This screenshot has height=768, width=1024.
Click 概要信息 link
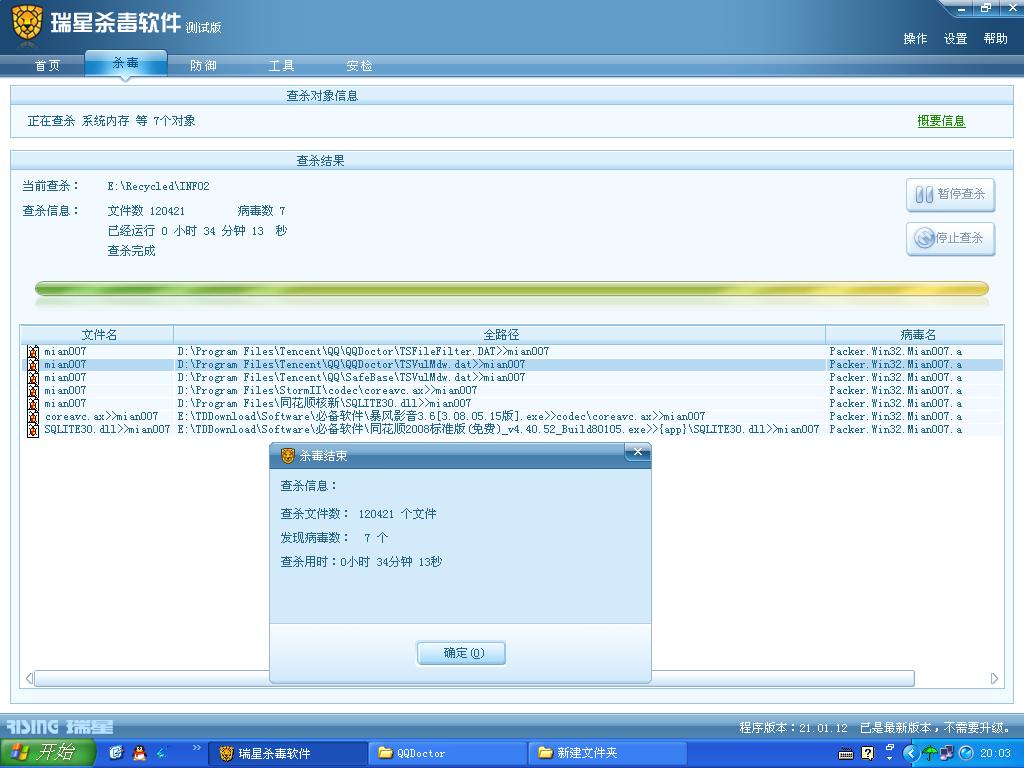[941, 121]
